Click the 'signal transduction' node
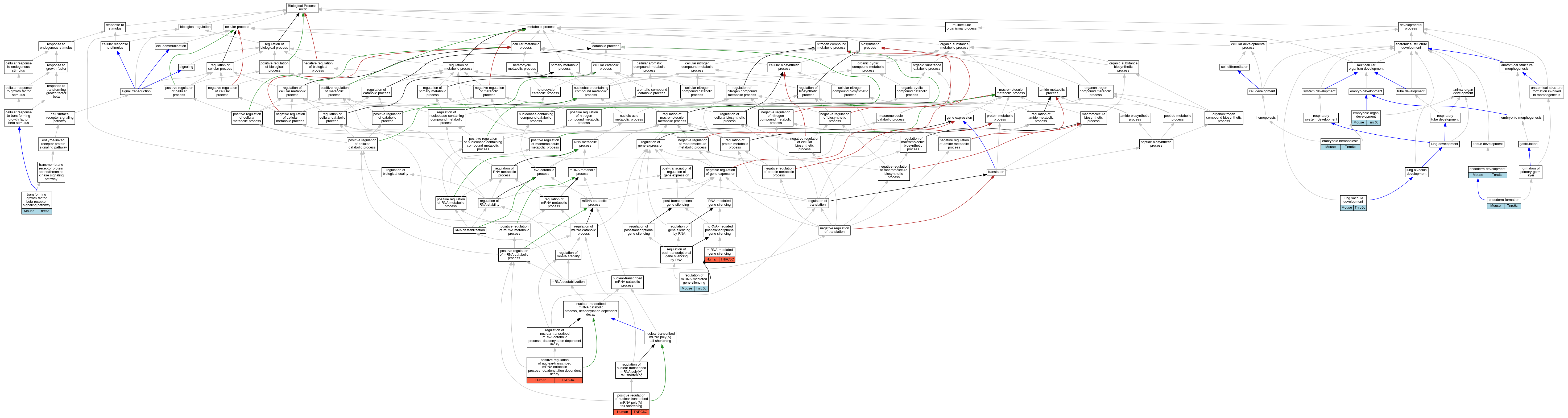Image resolution: width=1568 pixels, height=418 pixels. [x=136, y=92]
